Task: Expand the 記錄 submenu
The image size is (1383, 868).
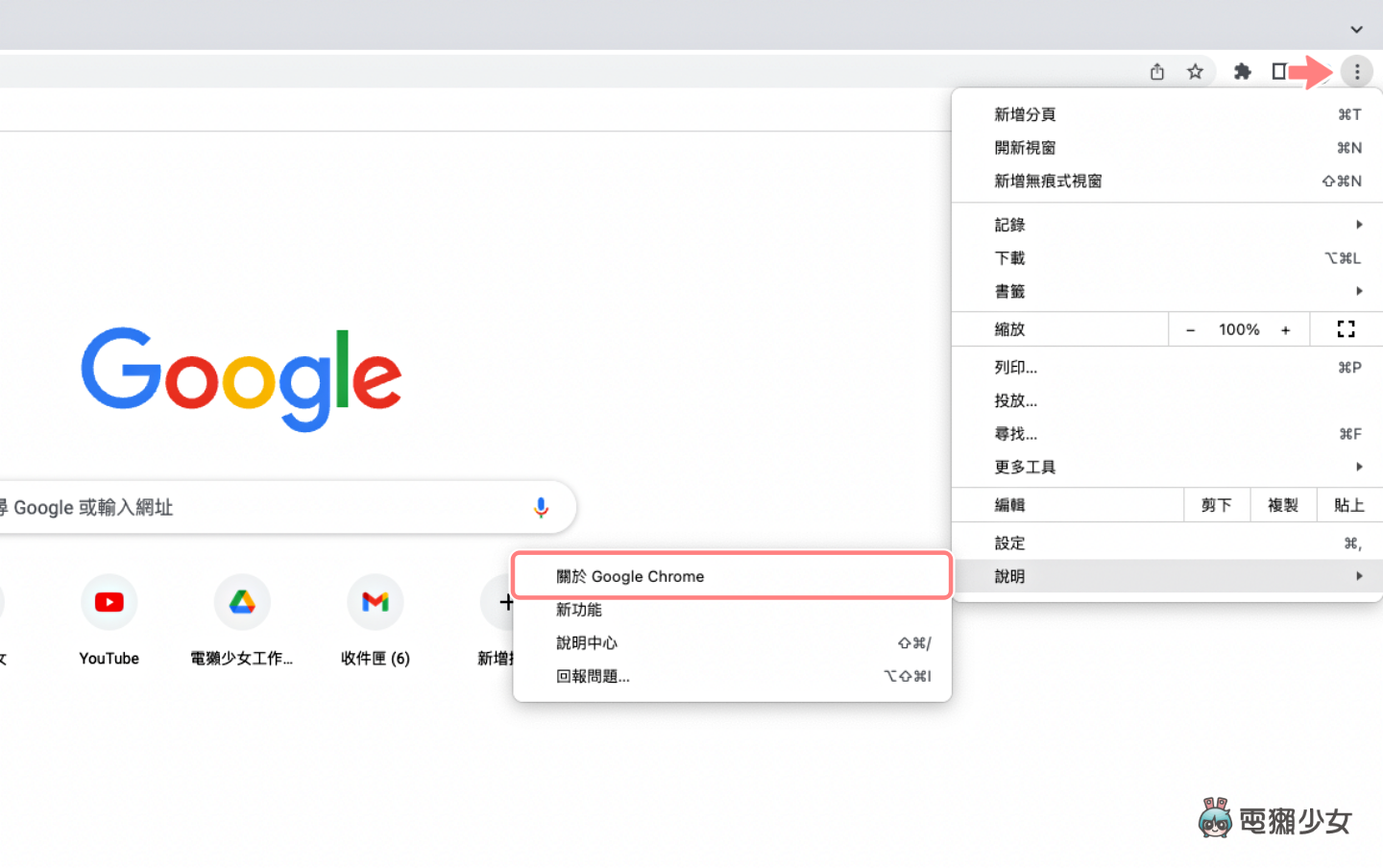Action: pyautogui.click(x=1010, y=224)
